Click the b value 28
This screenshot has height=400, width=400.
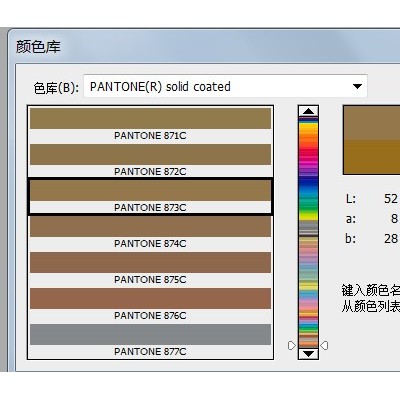coord(391,239)
